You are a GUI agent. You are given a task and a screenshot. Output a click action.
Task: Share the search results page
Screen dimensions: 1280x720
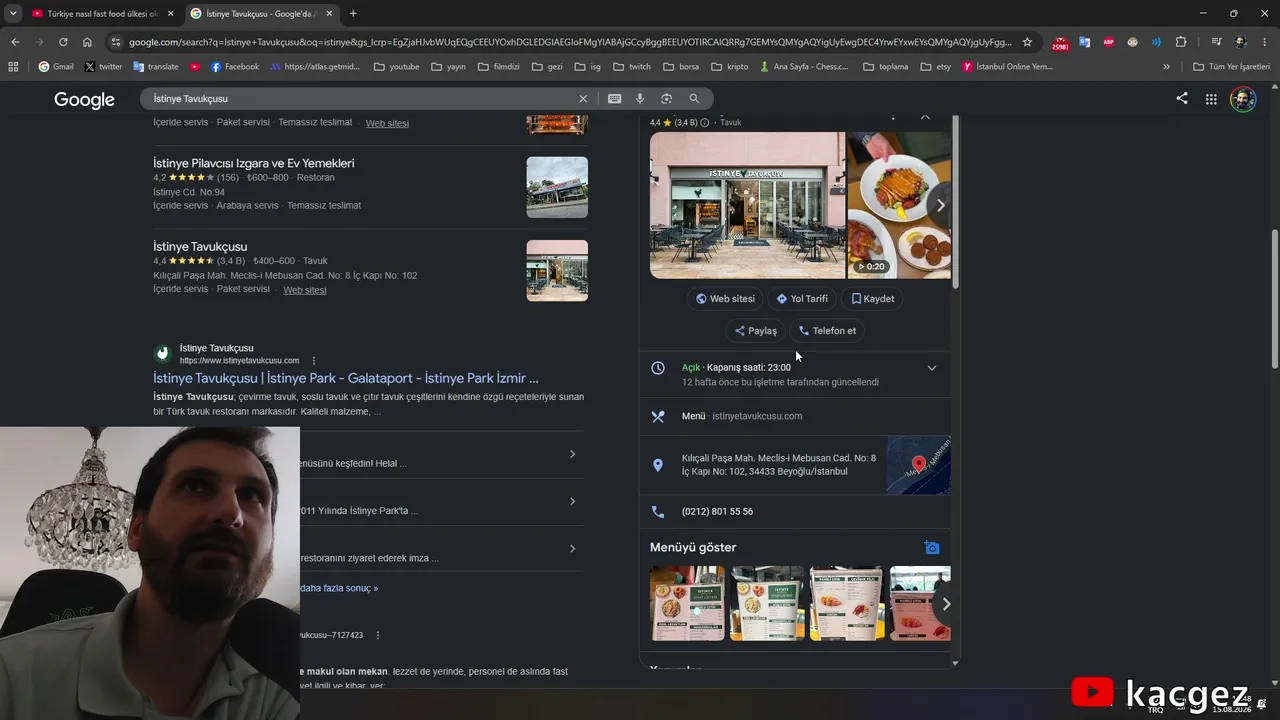pos(1182,99)
